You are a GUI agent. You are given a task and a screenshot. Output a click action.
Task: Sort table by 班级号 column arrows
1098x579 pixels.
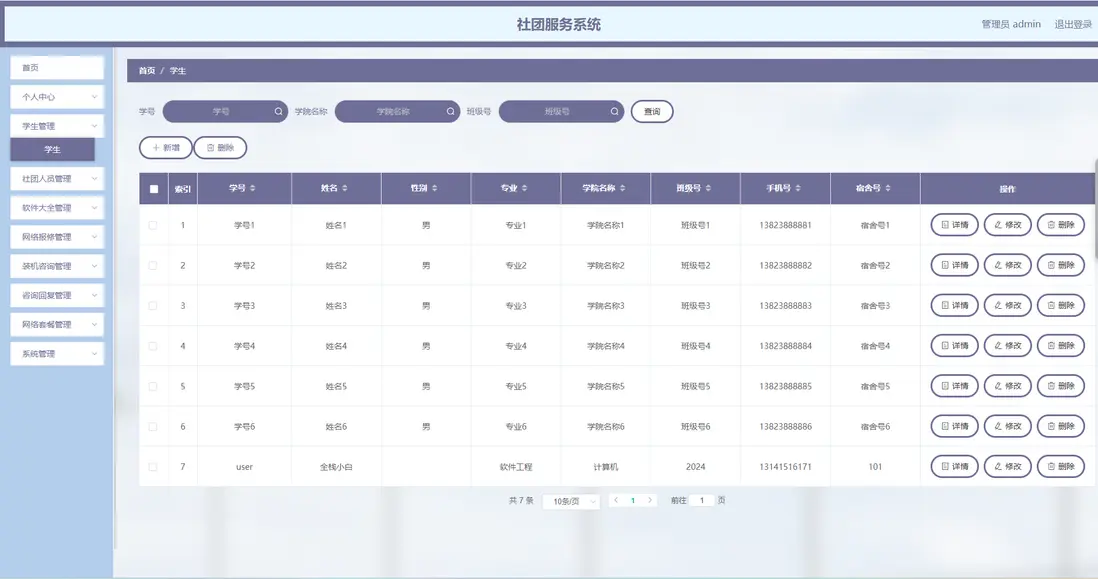708,188
